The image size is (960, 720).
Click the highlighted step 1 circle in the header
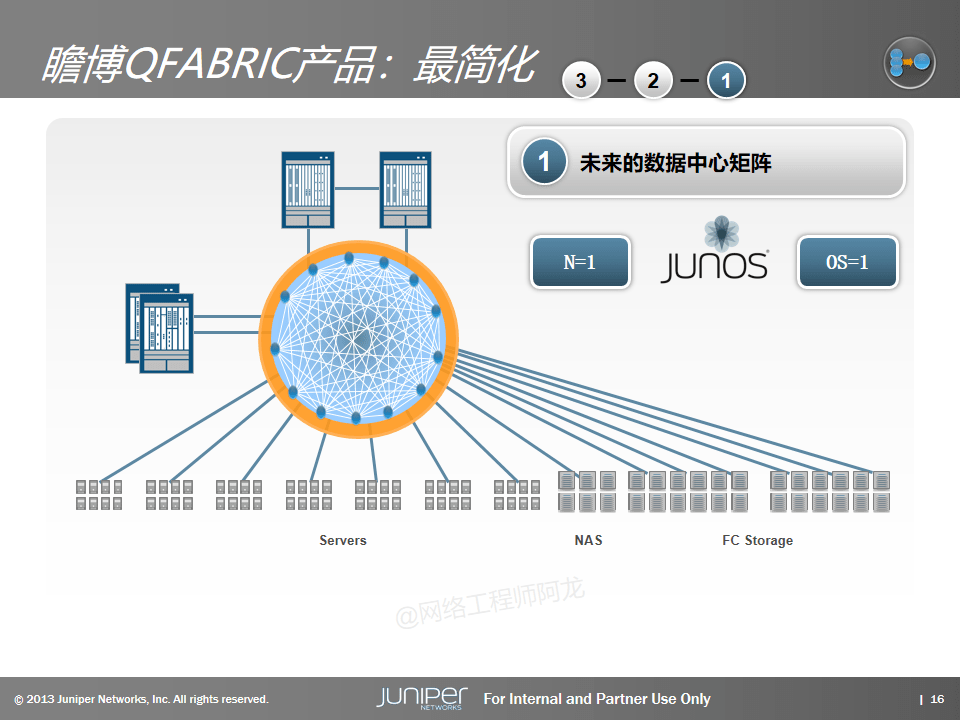click(726, 80)
